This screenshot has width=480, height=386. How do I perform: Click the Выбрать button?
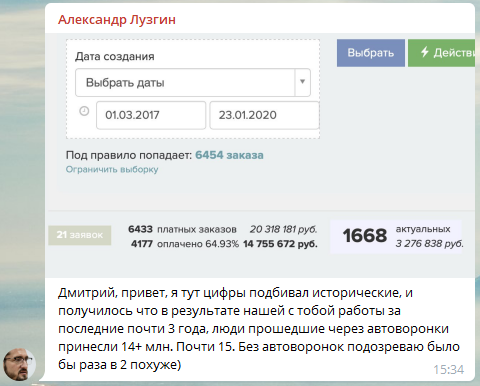371,53
